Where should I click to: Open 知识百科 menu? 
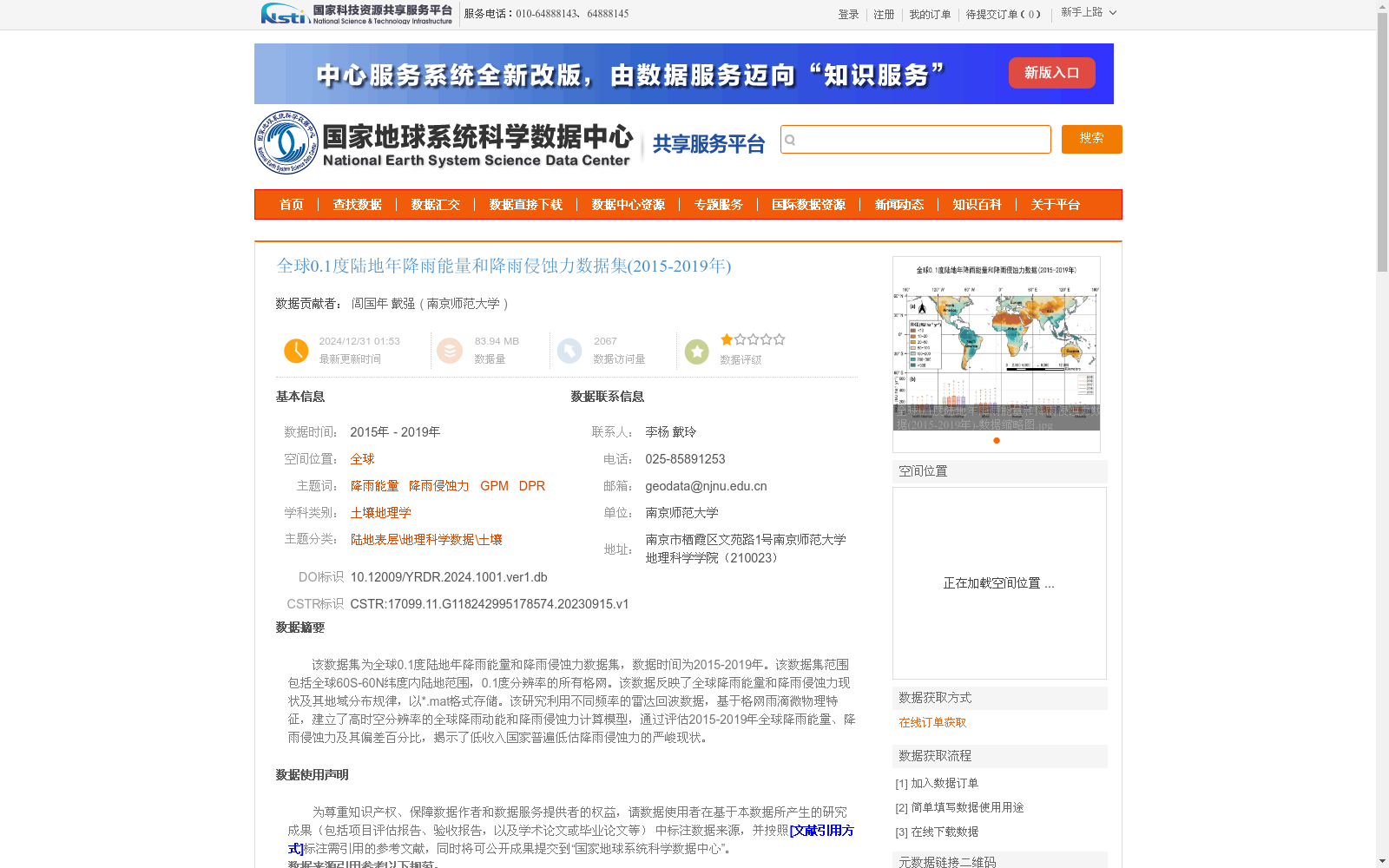point(978,205)
